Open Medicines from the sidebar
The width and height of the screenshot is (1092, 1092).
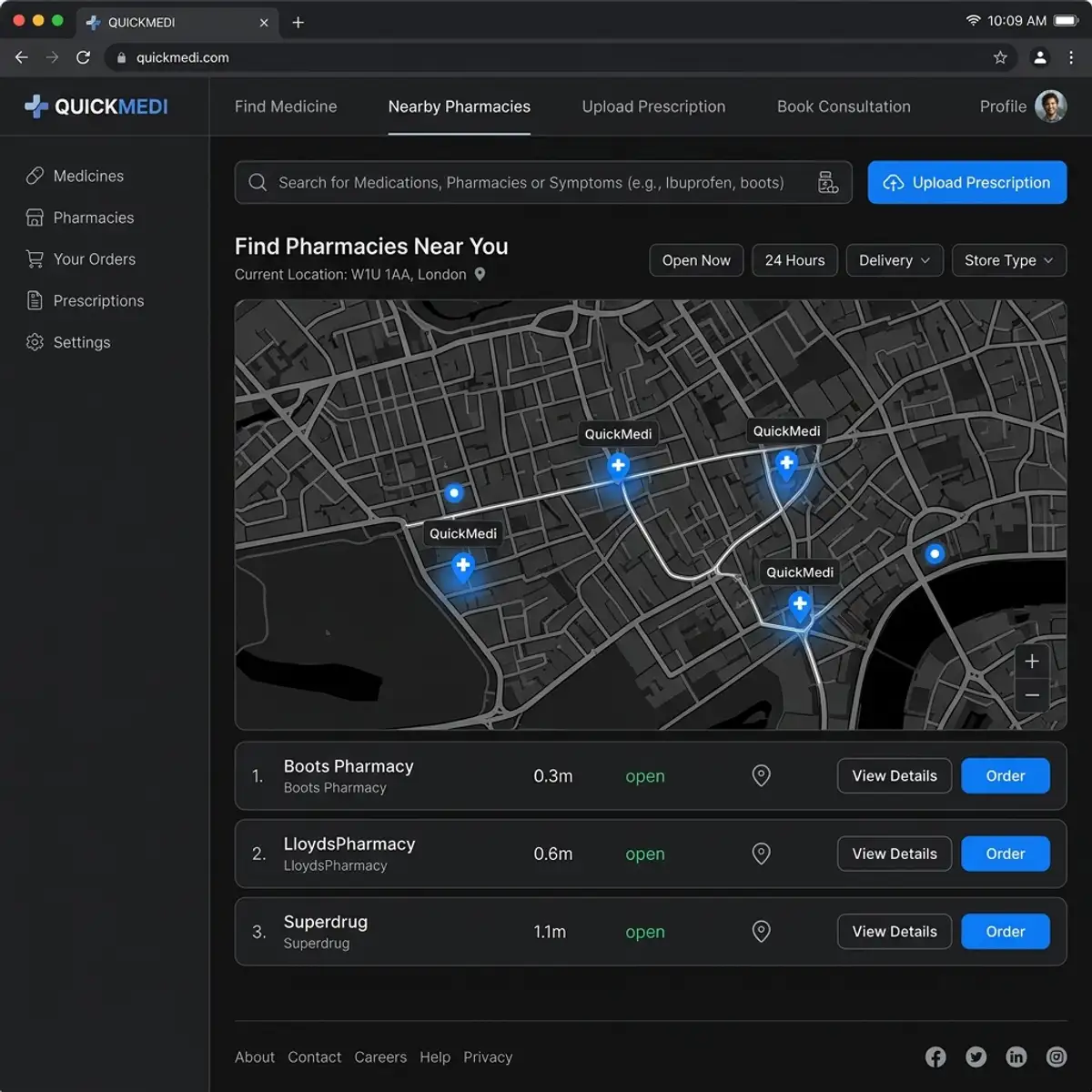point(75,176)
